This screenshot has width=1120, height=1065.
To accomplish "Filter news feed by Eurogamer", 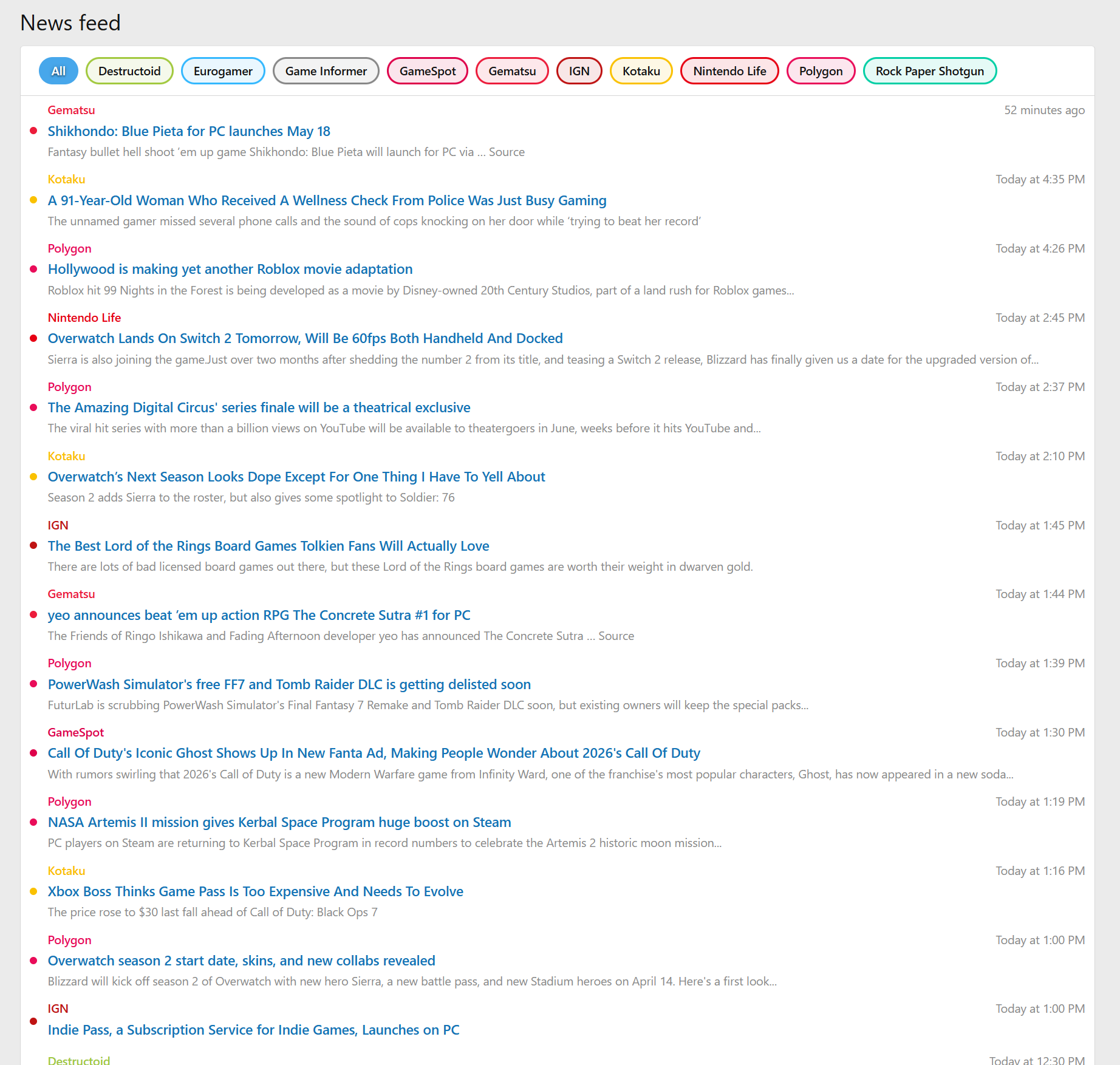I will tap(223, 71).
